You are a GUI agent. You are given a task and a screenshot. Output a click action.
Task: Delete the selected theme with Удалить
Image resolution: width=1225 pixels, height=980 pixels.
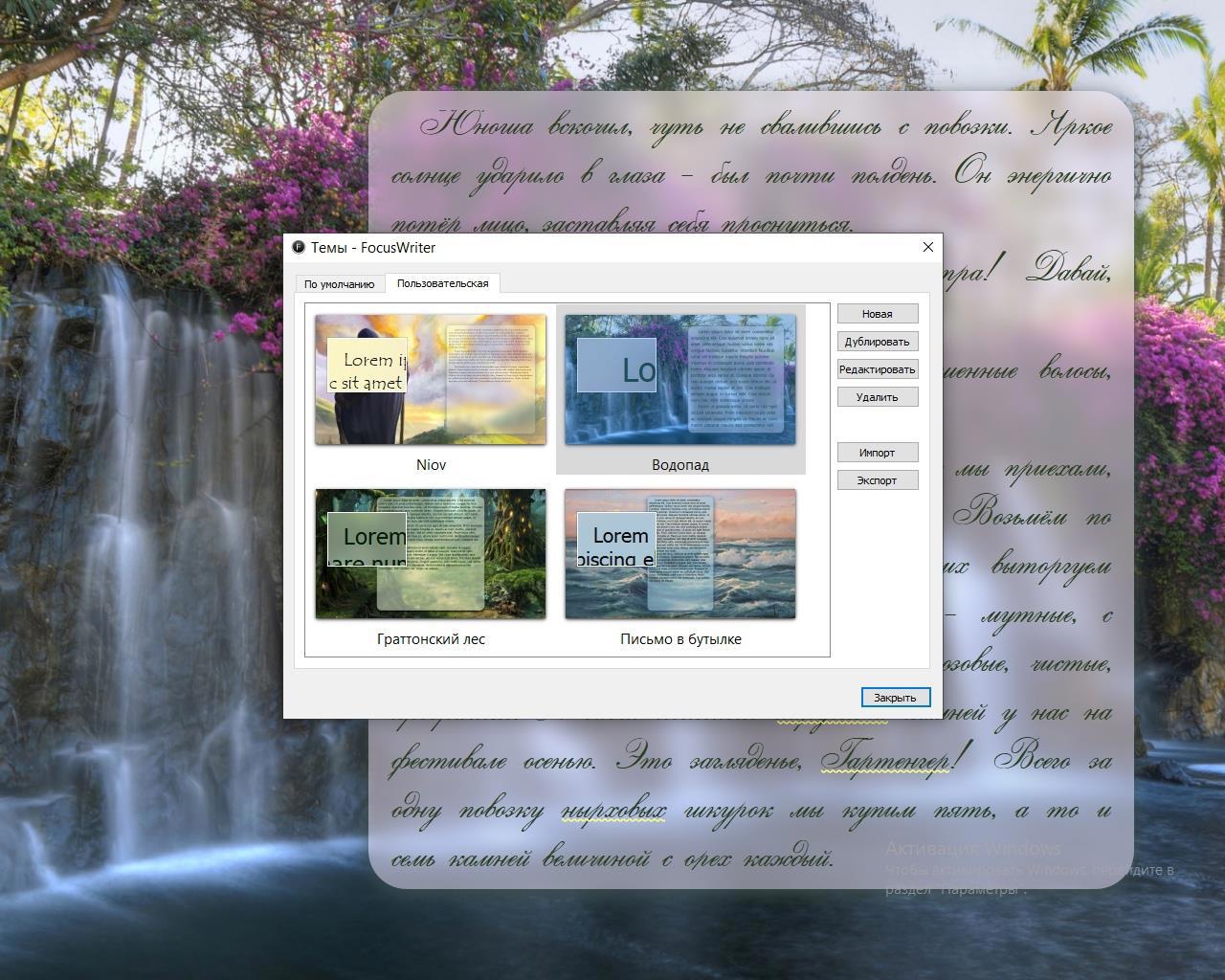click(877, 397)
